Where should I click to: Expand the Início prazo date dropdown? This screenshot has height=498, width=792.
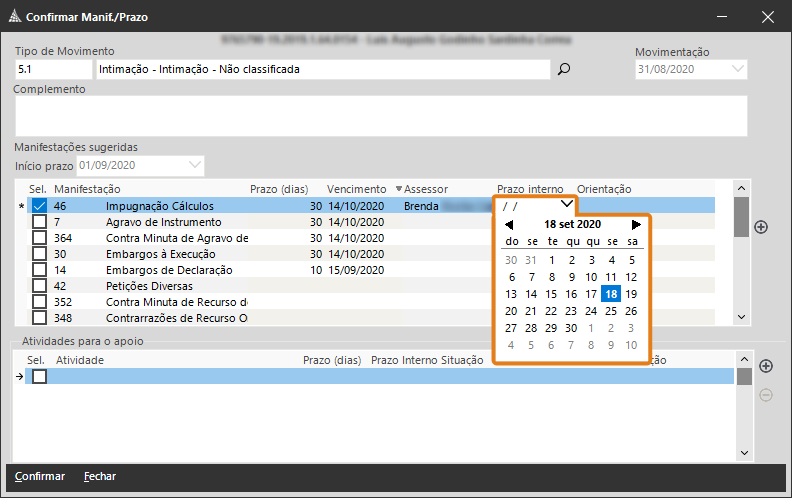(x=195, y=164)
